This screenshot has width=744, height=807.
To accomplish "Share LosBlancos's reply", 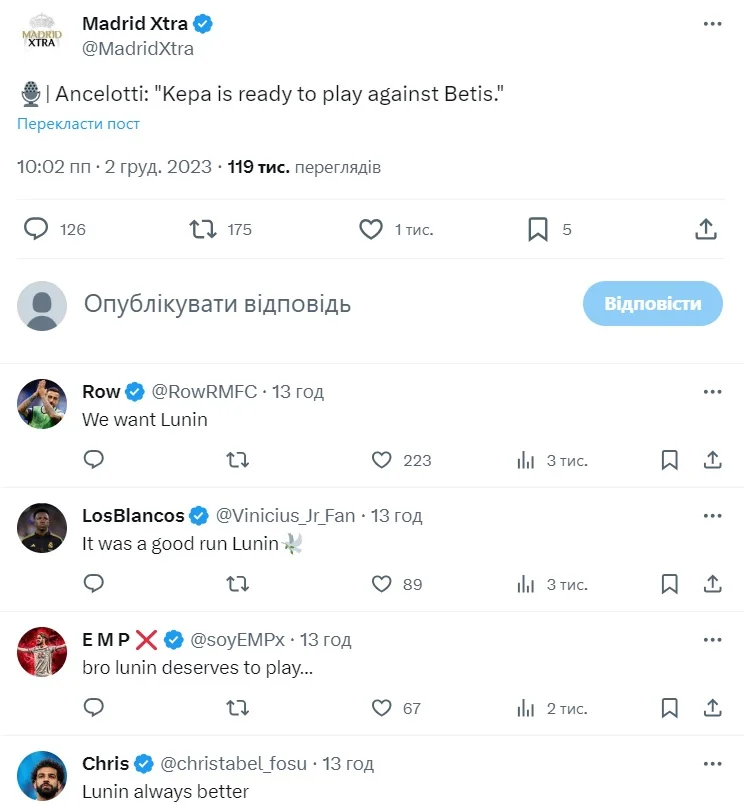I will 713,584.
